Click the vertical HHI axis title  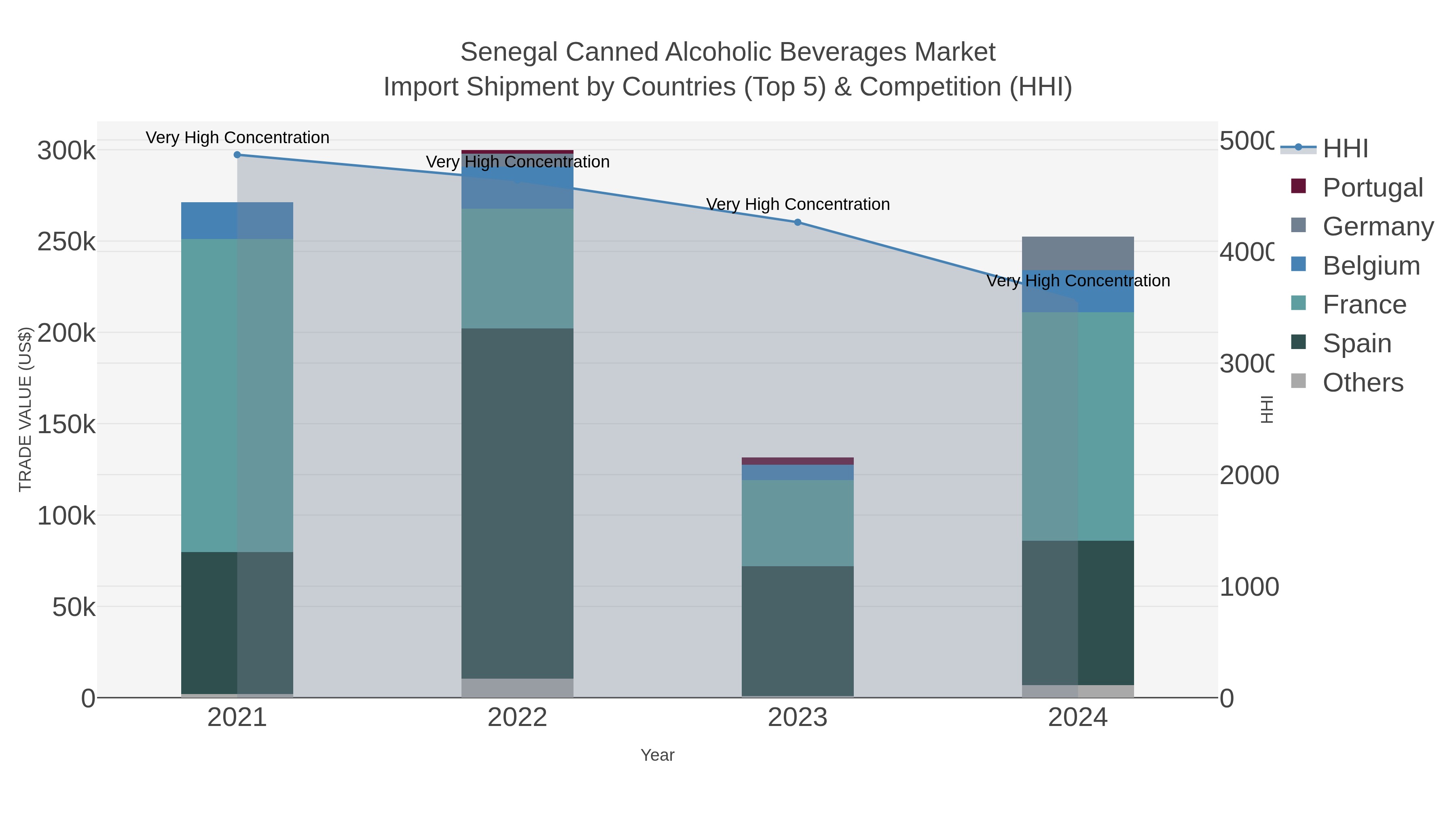1267,409
